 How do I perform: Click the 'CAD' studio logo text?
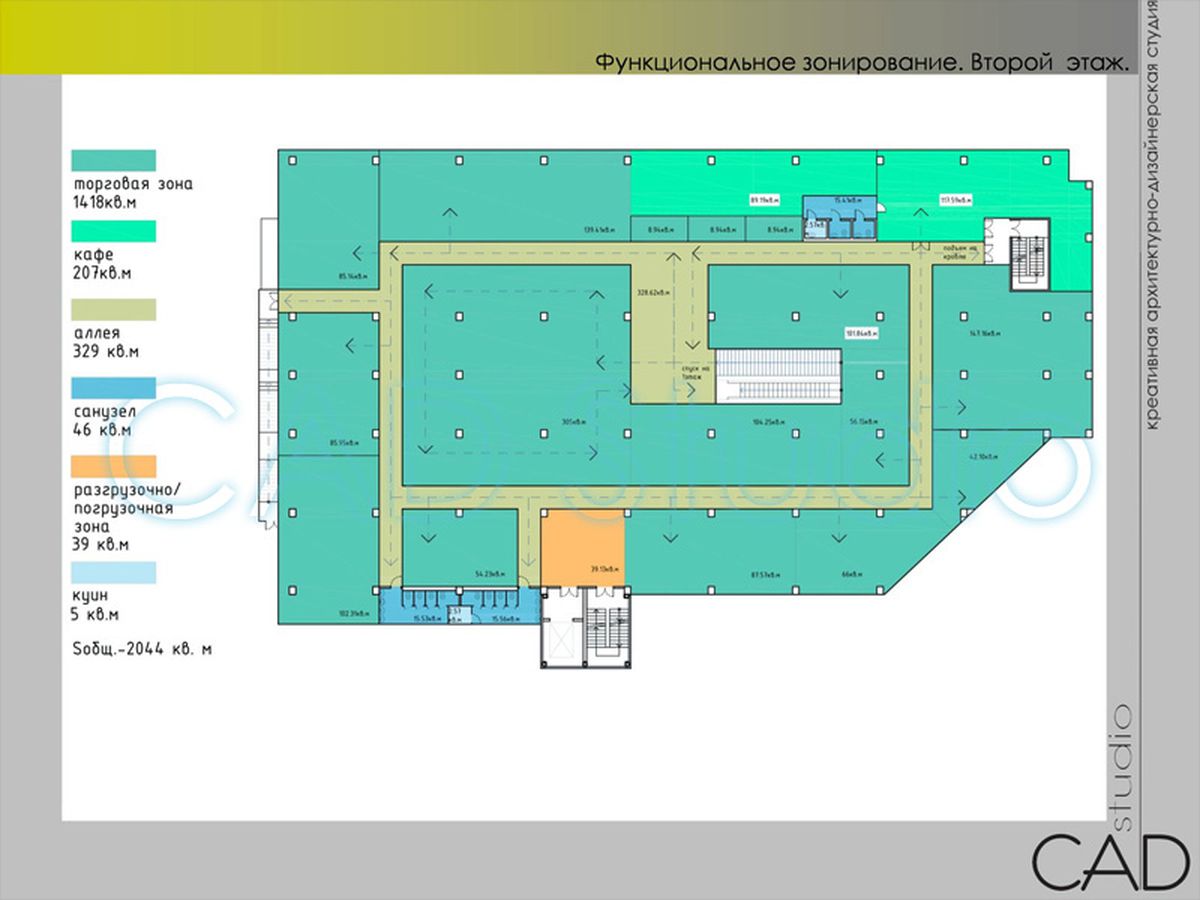click(x=1110, y=860)
